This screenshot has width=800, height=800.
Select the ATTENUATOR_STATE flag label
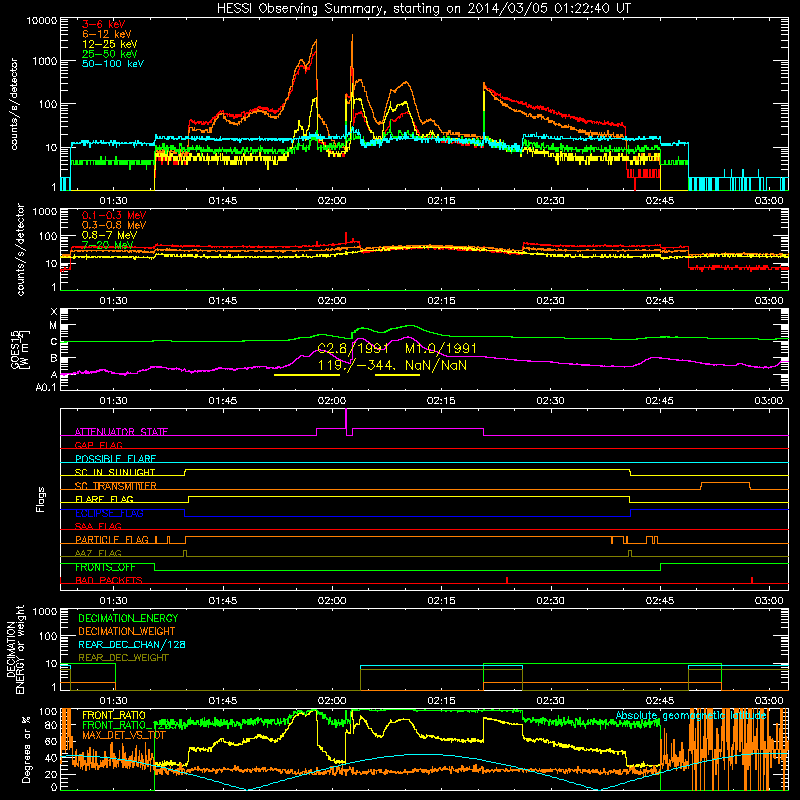point(121,432)
